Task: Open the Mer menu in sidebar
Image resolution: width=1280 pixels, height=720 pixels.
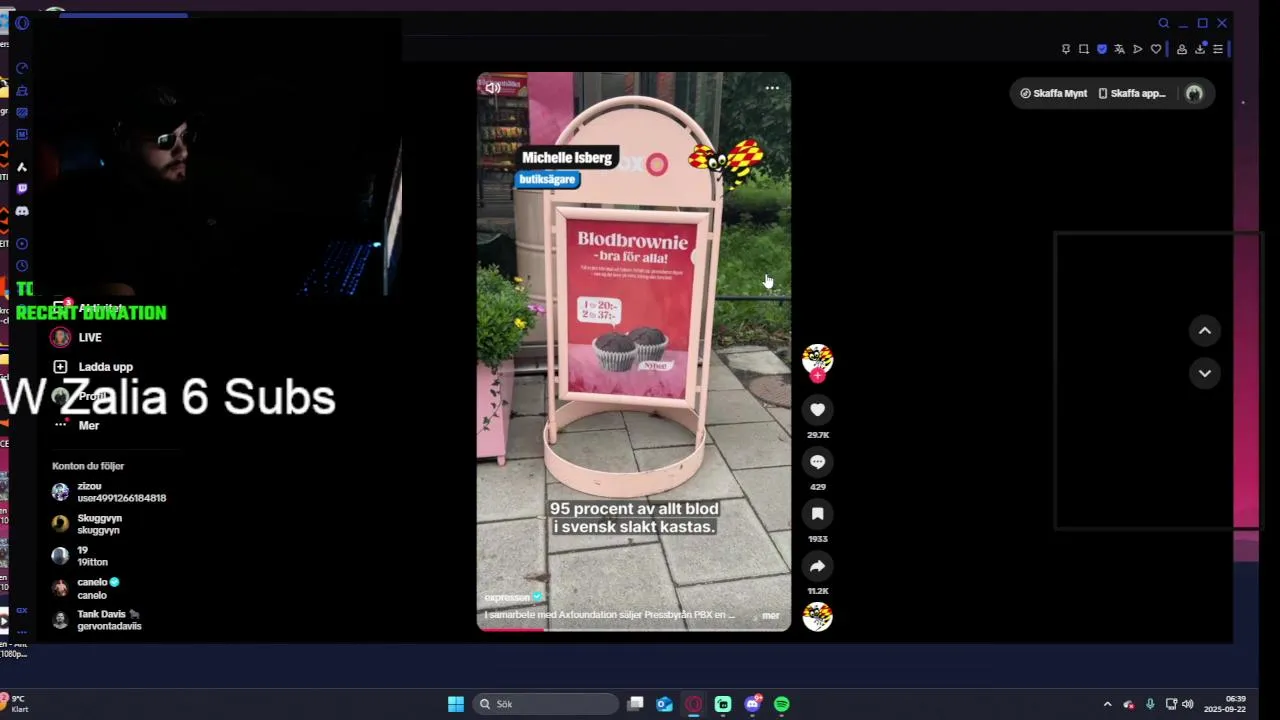Action: (88, 425)
